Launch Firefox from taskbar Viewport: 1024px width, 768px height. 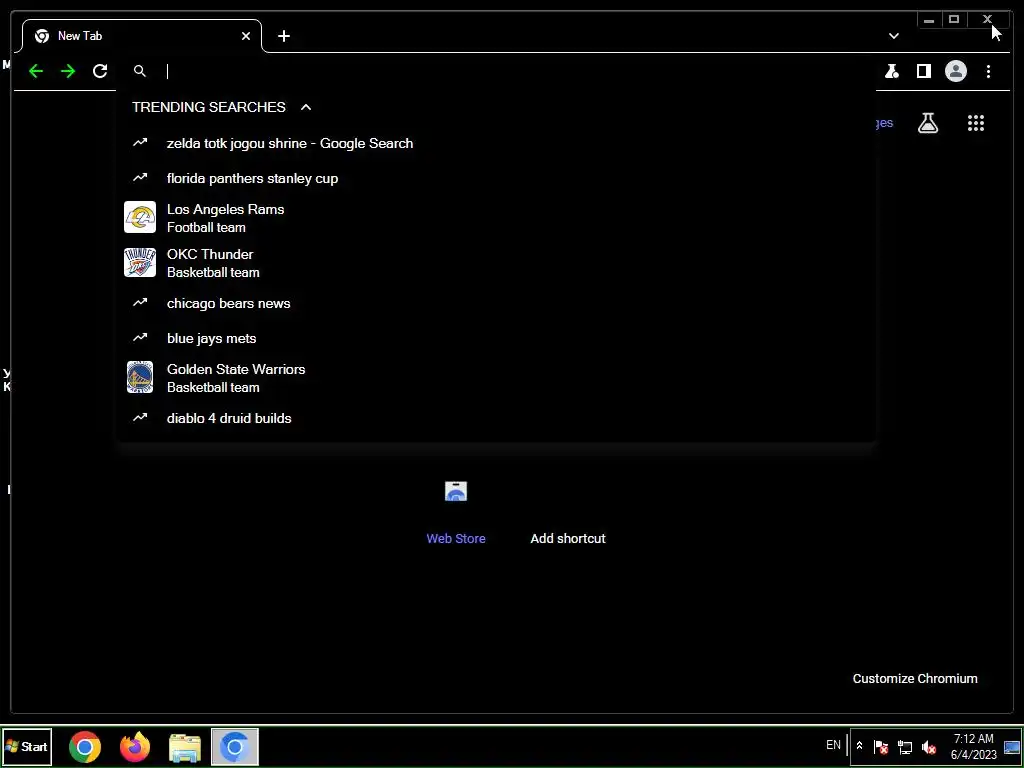(135, 747)
